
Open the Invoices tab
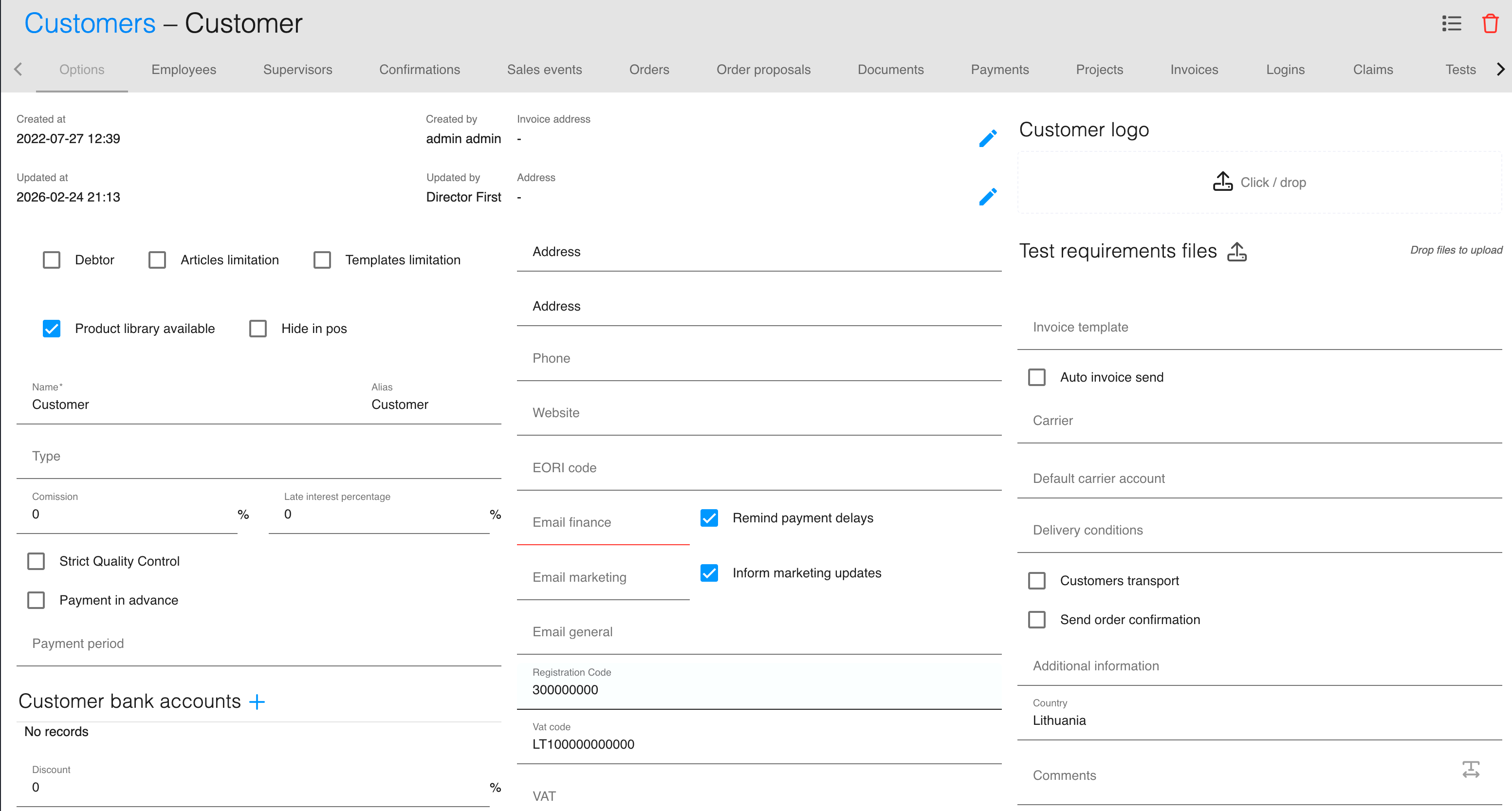point(1194,69)
